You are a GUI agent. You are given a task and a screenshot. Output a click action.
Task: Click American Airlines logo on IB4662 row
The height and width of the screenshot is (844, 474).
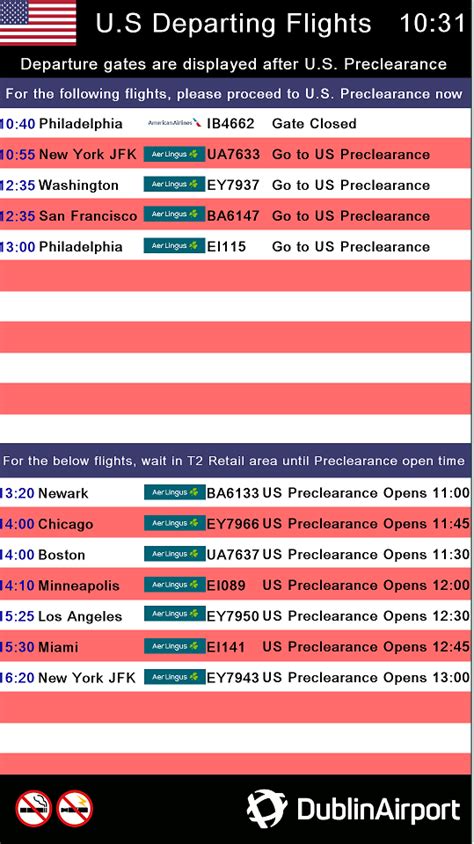click(174, 123)
